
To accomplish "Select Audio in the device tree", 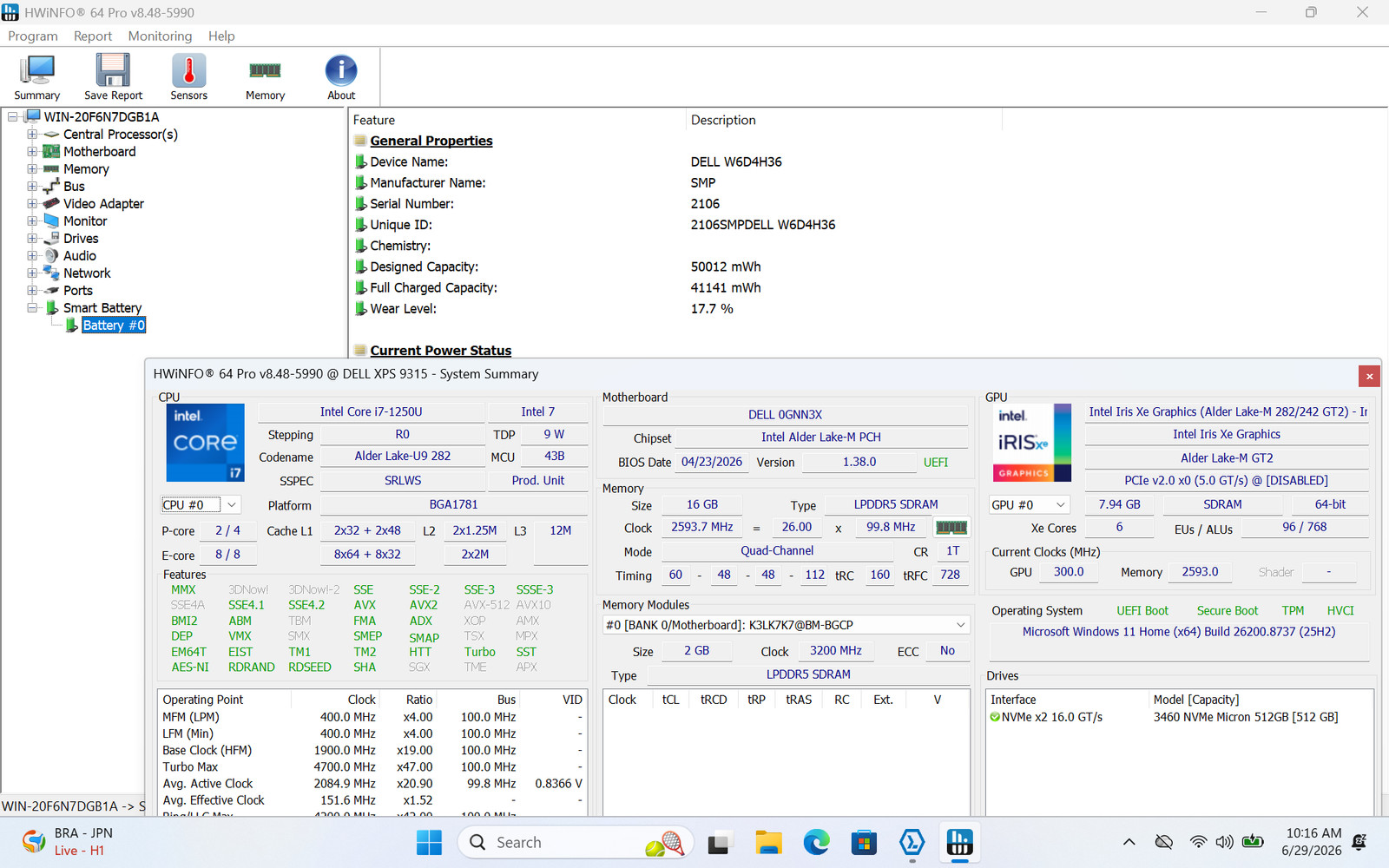I will pos(80,255).
